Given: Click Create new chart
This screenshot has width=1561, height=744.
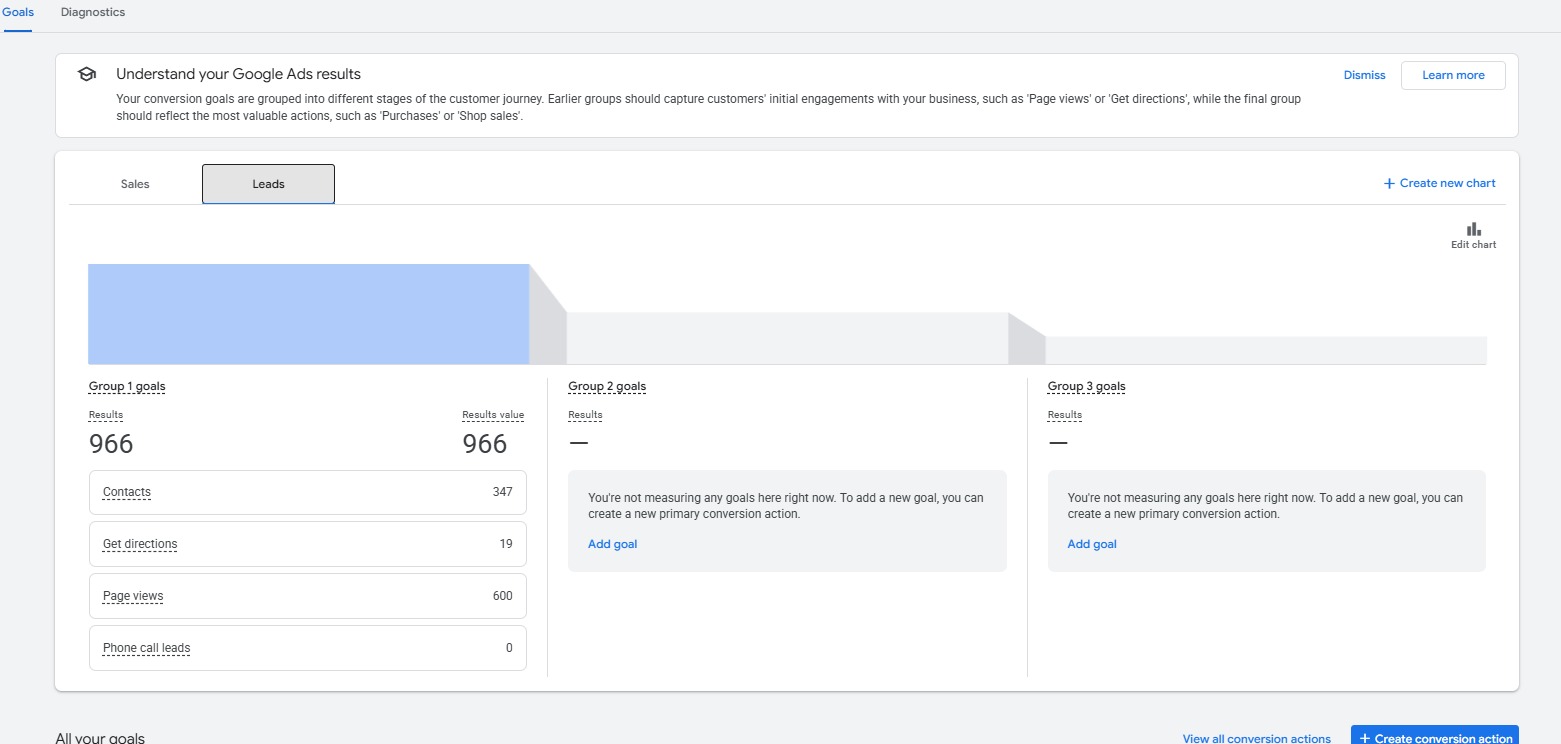Looking at the screenshot, I should point(1439,183).
